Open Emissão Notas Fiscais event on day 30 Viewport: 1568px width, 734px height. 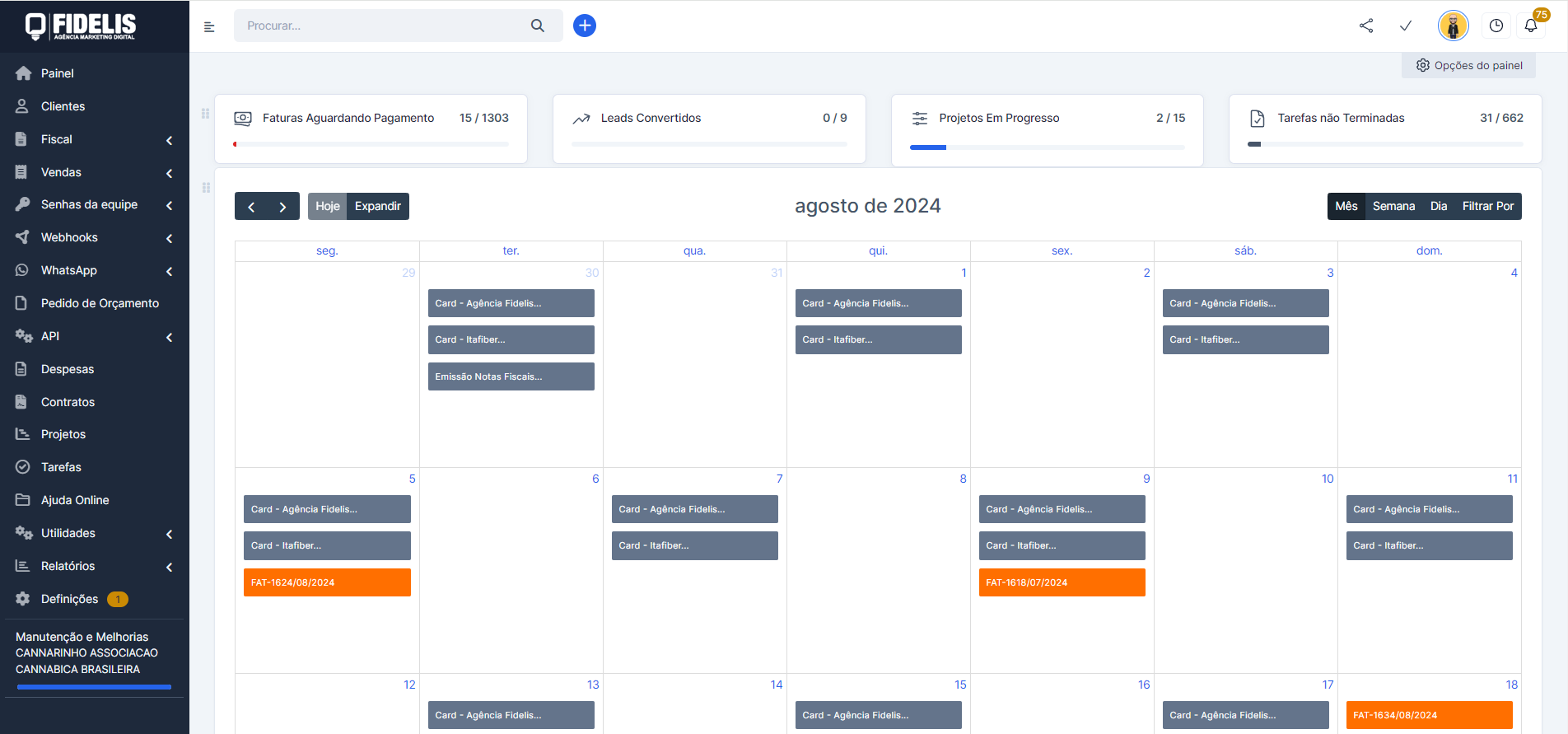(511, 376)
